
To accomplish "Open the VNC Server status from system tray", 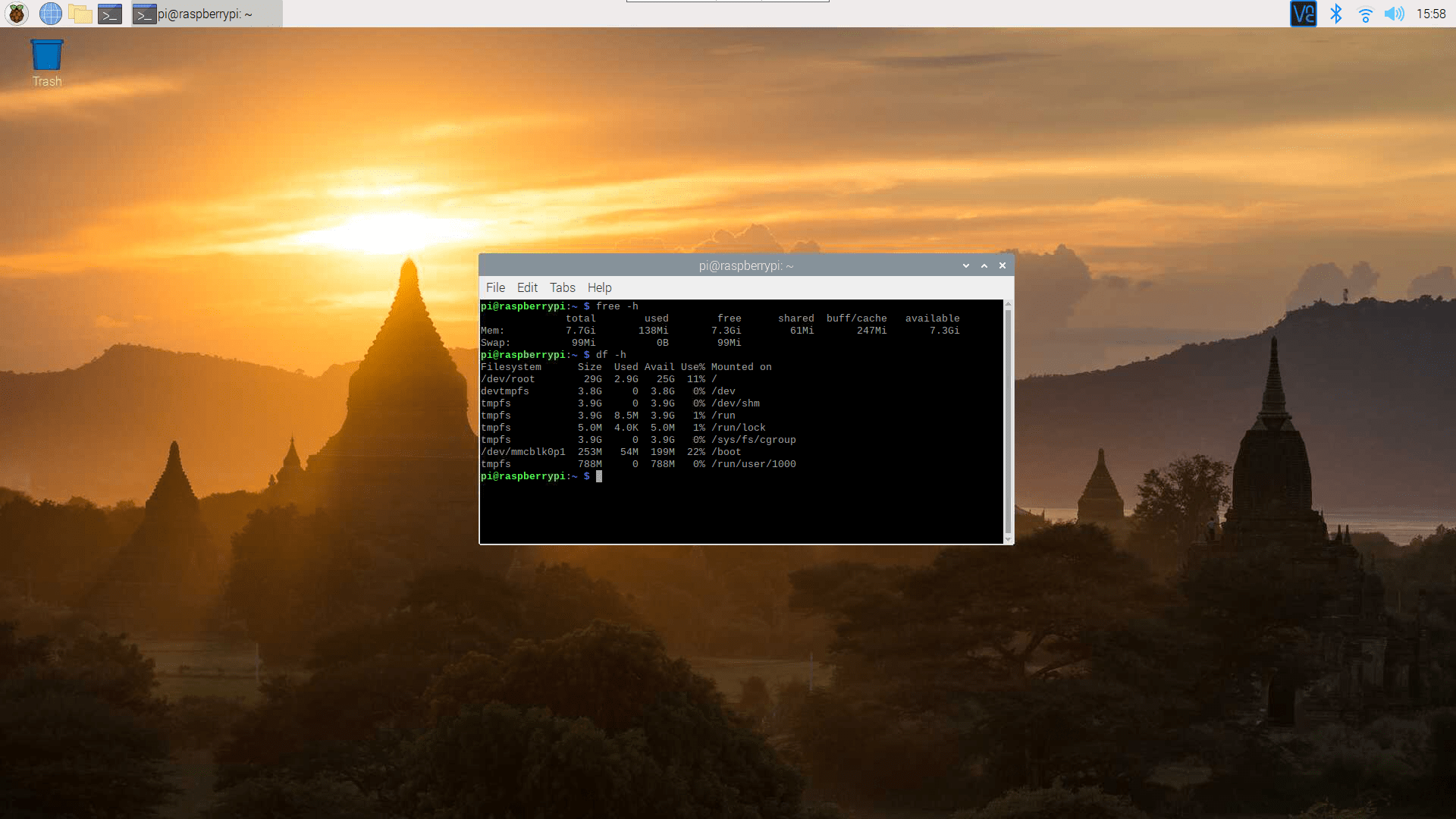I will [1303, 14].
